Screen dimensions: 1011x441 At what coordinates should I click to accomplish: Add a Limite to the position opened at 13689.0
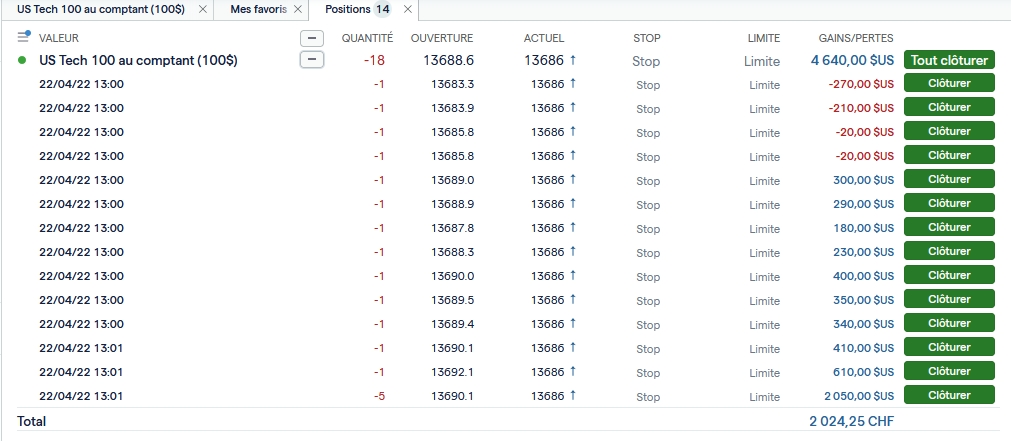[764, 181]
